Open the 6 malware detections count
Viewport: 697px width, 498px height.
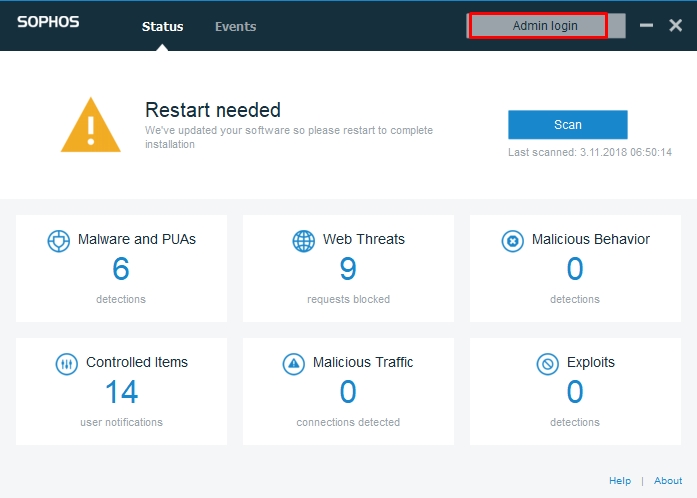[x=121, y=269]
